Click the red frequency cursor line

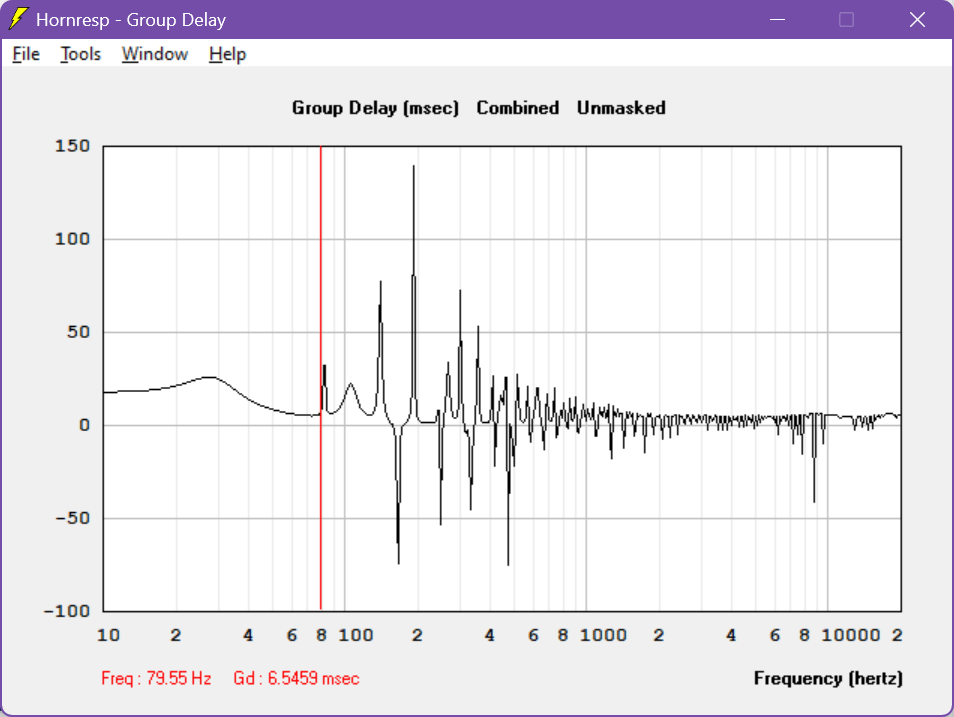click(x=321, y=377)
